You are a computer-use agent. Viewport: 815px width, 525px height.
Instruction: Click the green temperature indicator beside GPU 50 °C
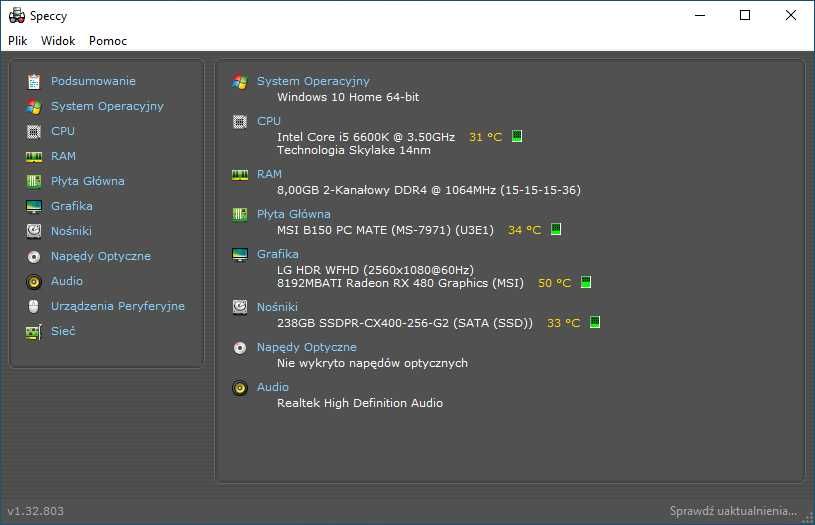(586, 282)
